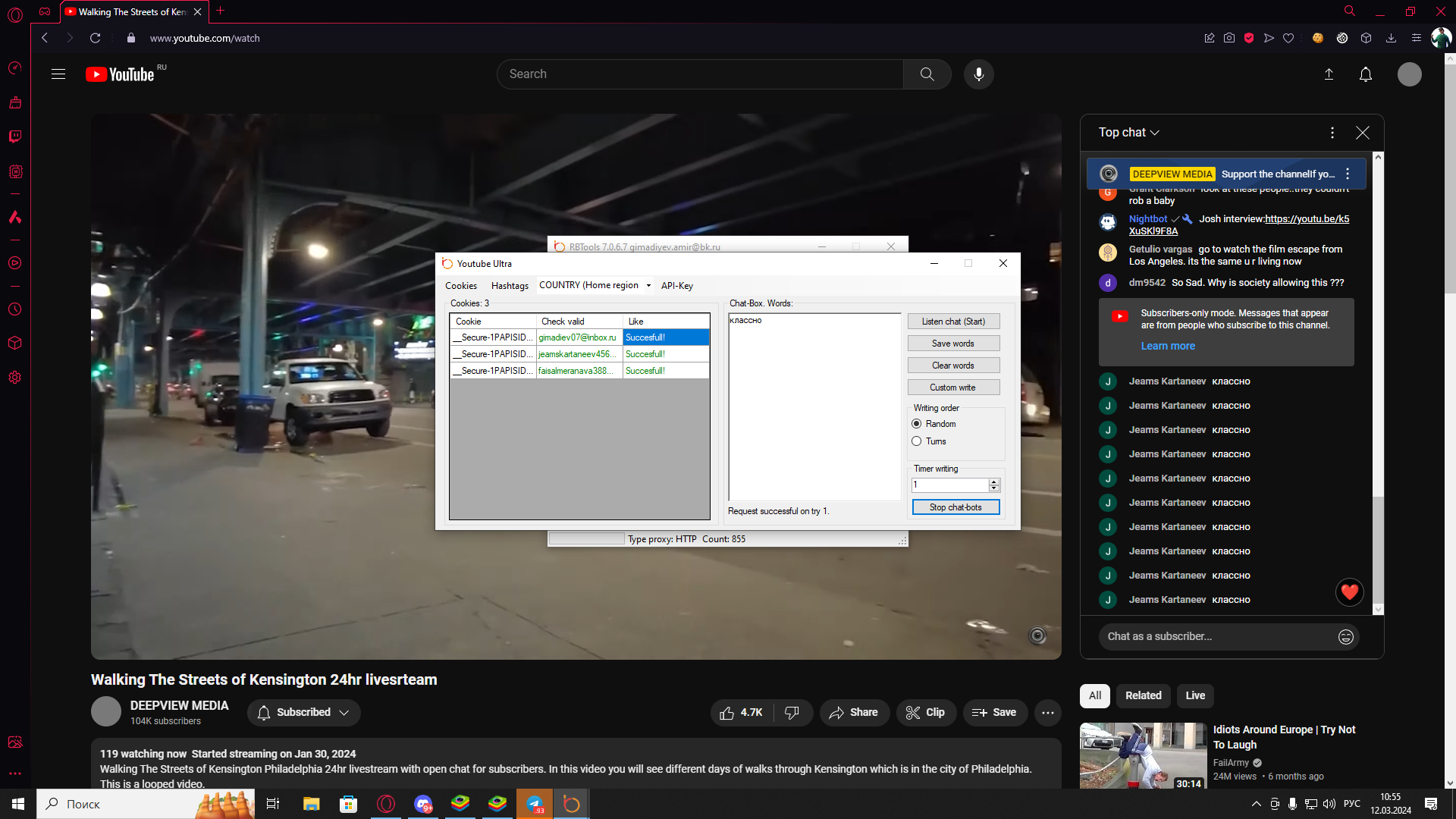Image resolution: width=1456 pixels, height=819 pixels.
Task: Open the Hashtags menu in Youtube Ultra
Action: tap(510, 286)
